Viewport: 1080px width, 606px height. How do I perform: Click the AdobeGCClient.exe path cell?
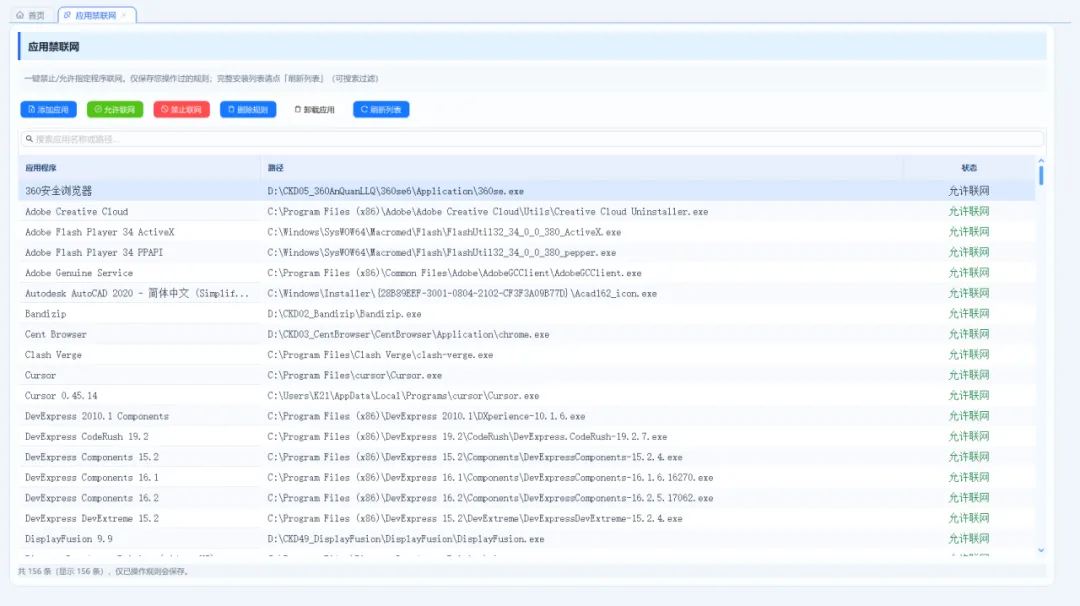454,273
